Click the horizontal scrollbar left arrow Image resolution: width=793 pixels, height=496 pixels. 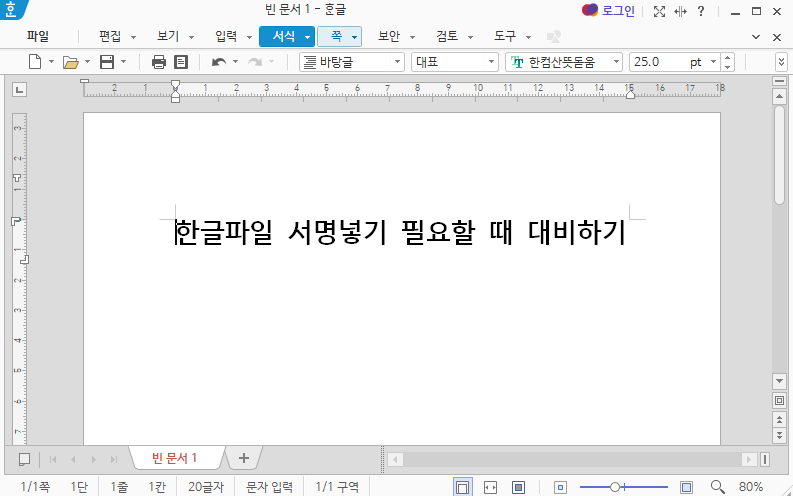coord(395,460)
